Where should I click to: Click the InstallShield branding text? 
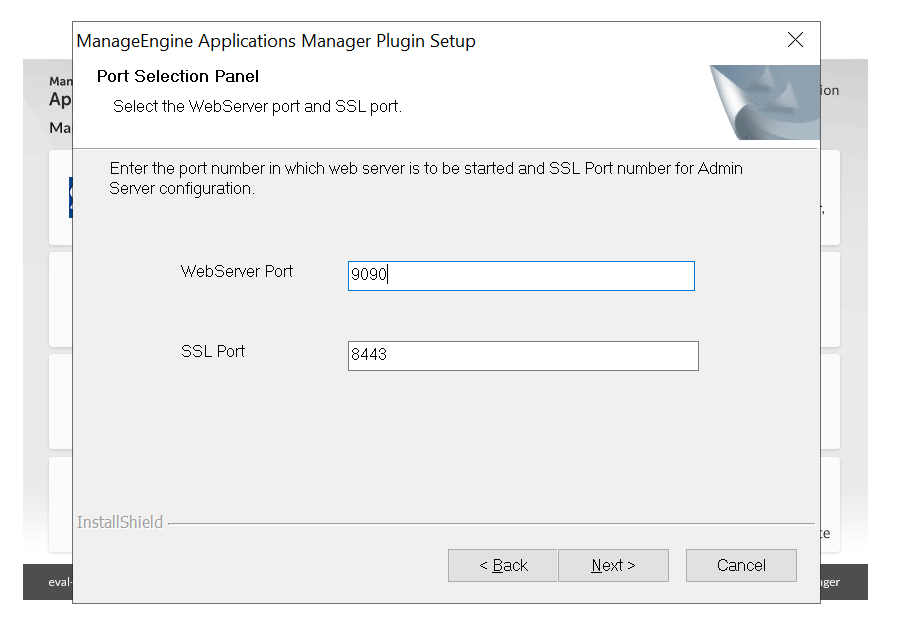coord(120,522)
